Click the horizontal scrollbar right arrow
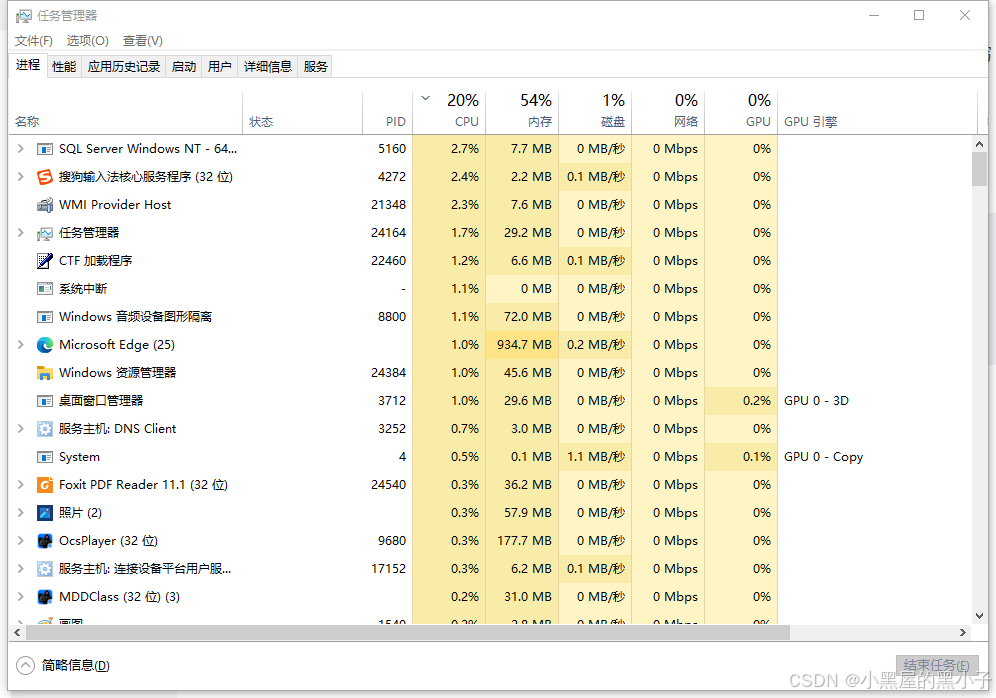 click(x=963, y=633)
